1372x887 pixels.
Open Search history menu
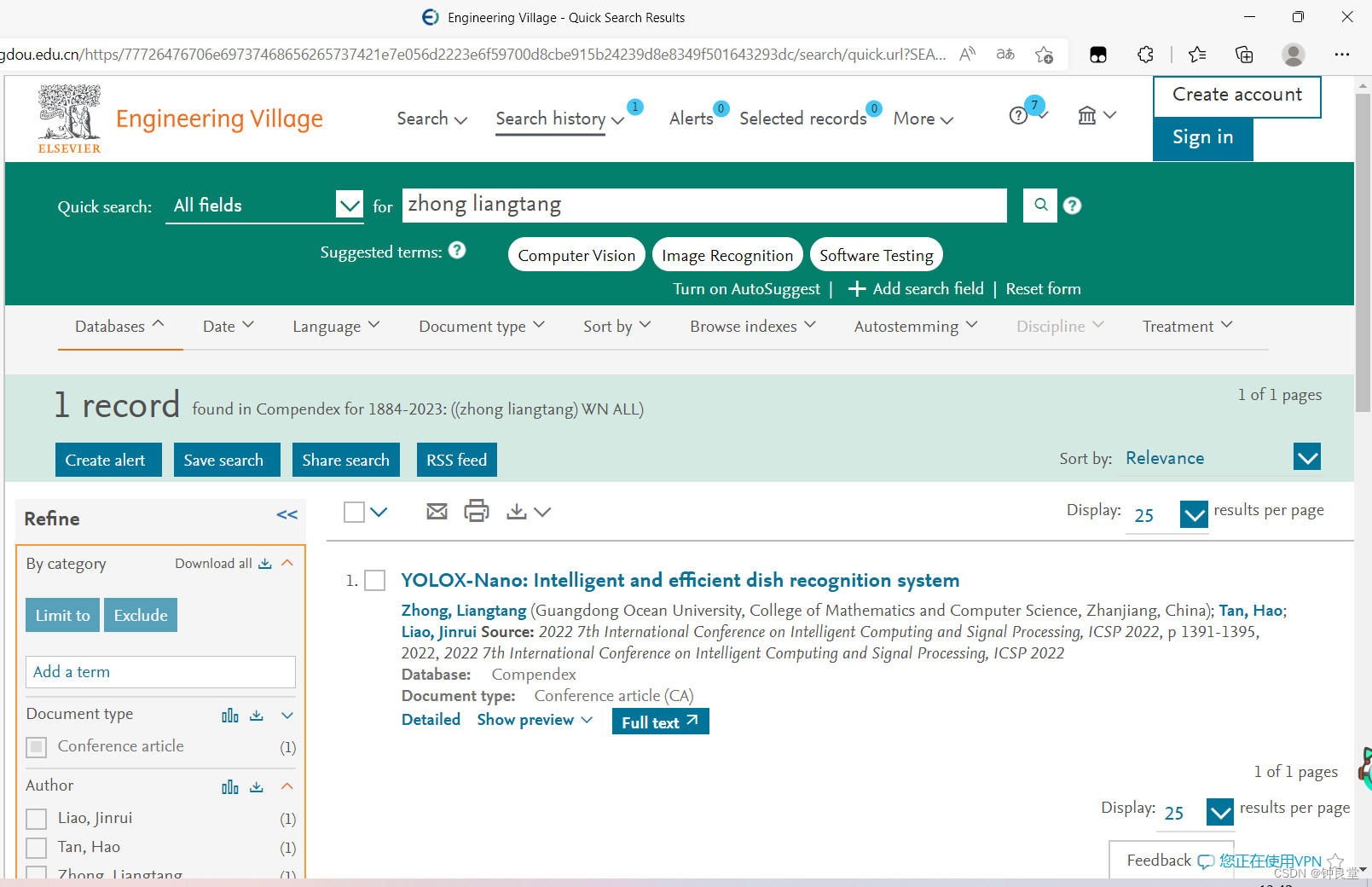(x=559, y=119)
